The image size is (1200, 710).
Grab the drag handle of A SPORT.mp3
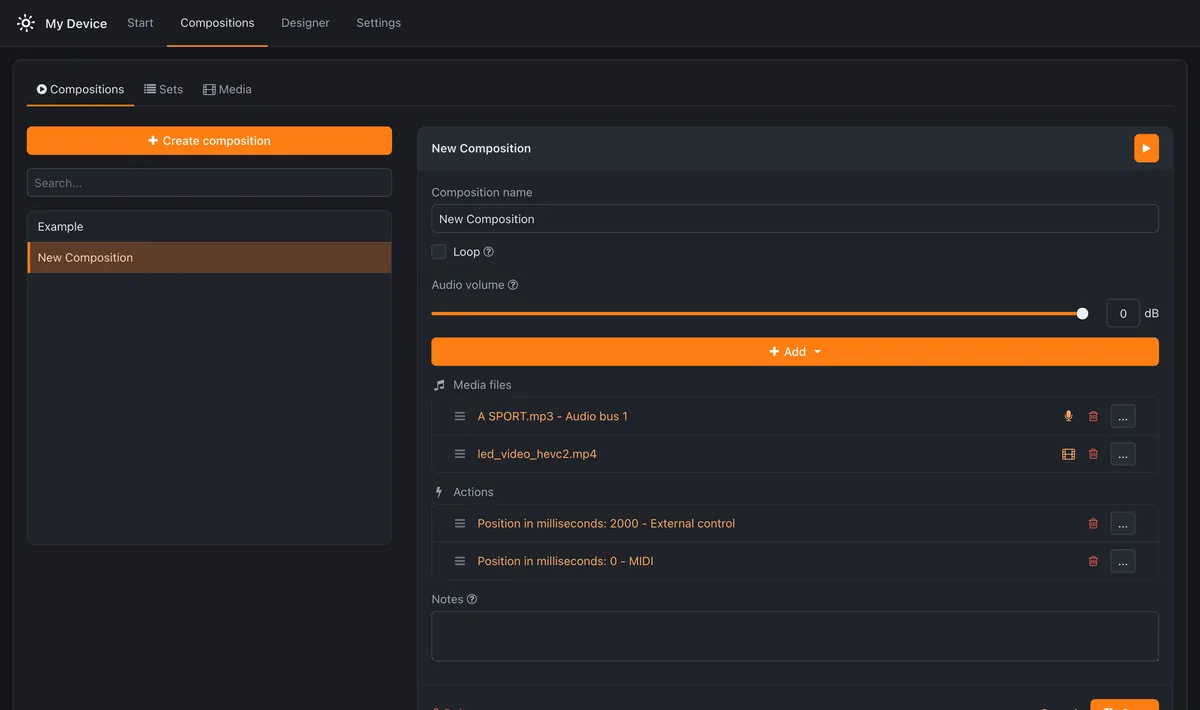(x=460, y=416)
